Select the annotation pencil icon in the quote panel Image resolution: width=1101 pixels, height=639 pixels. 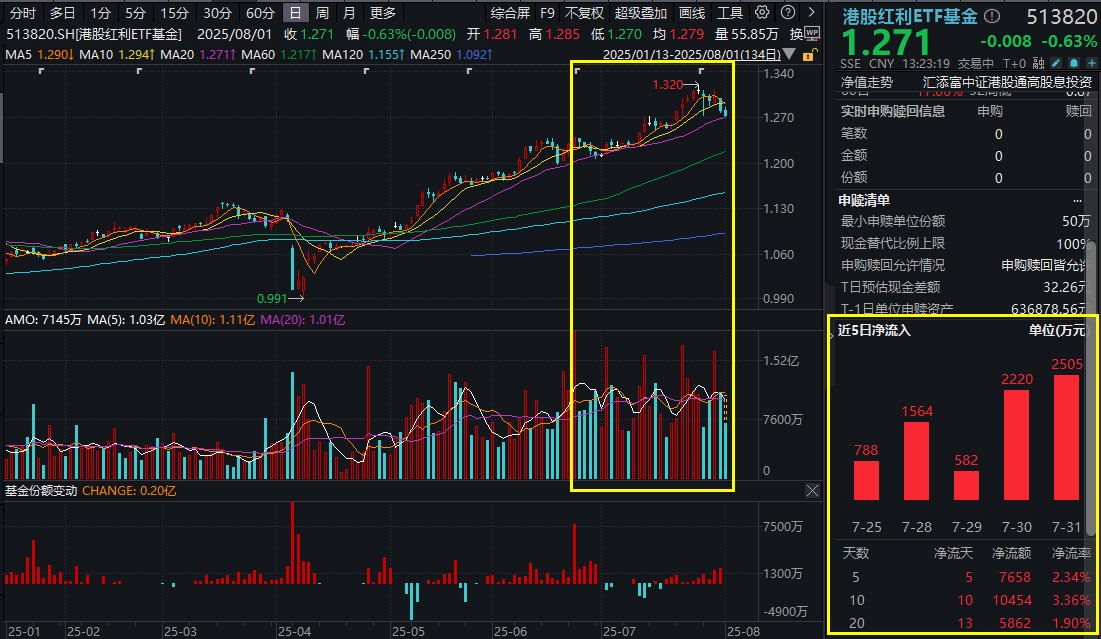1055,63
